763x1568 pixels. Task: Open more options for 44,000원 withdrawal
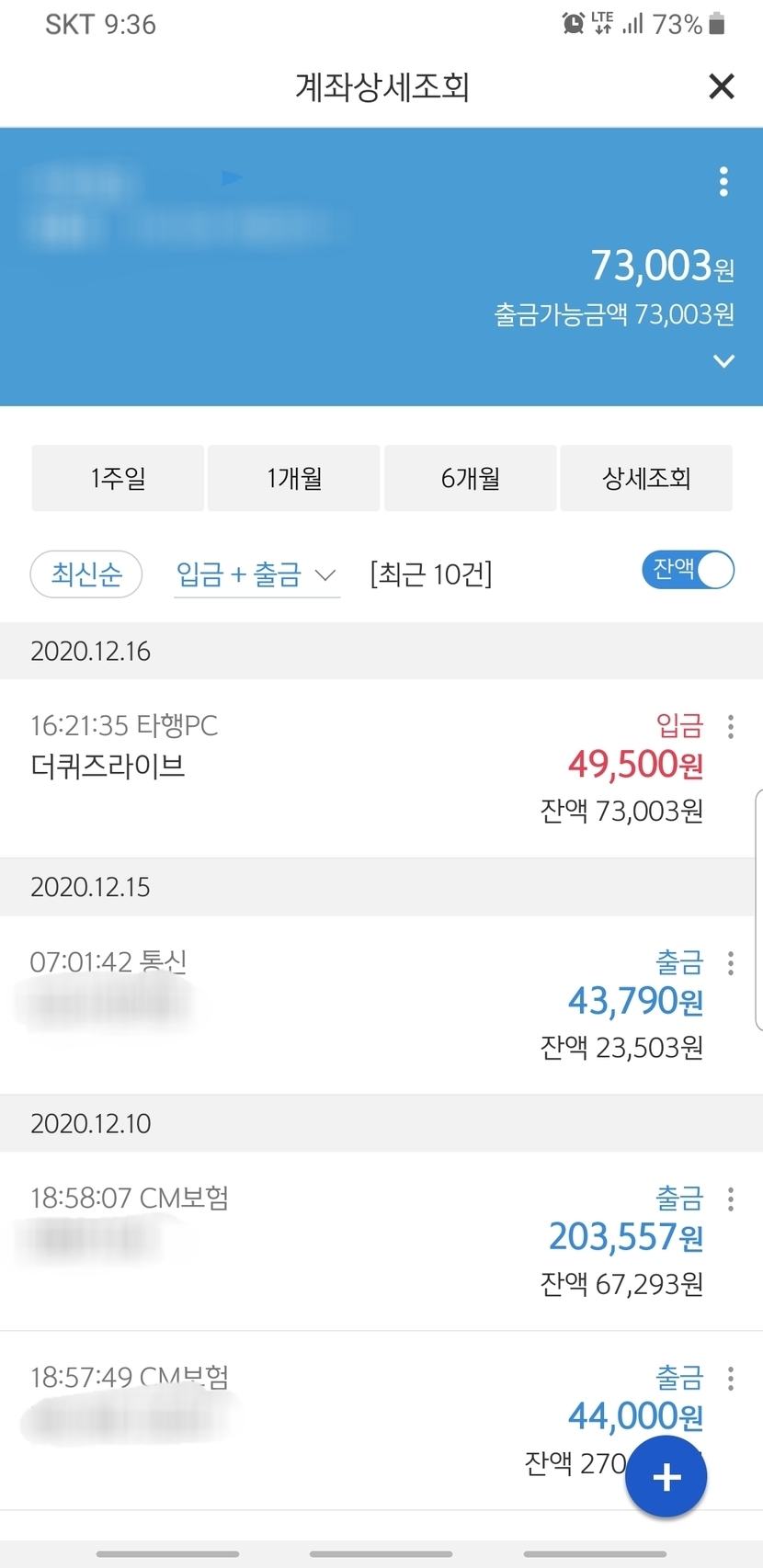731,1378
